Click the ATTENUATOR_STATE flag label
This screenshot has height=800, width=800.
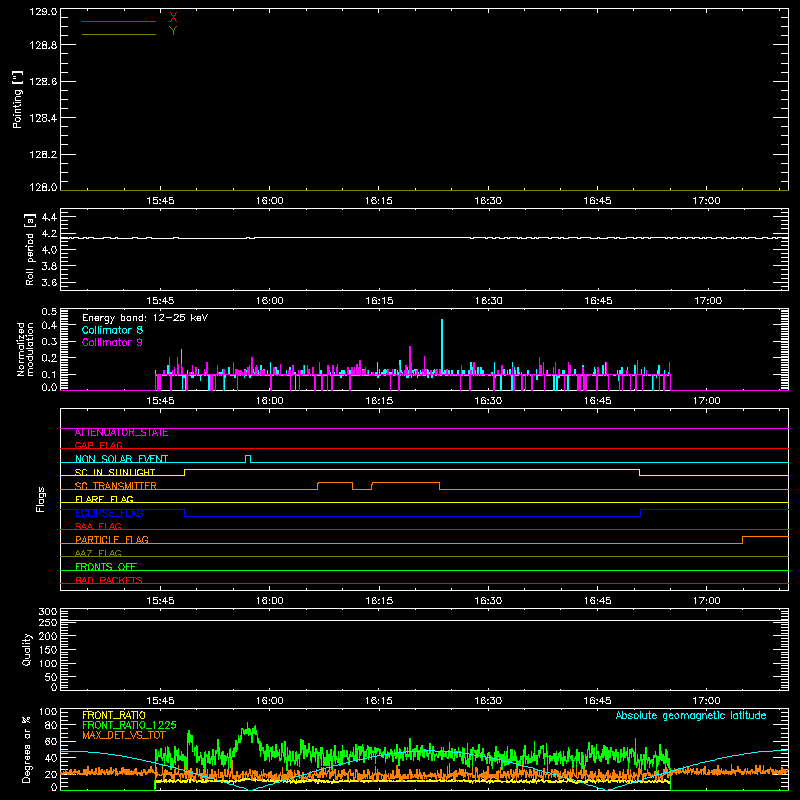121,433
